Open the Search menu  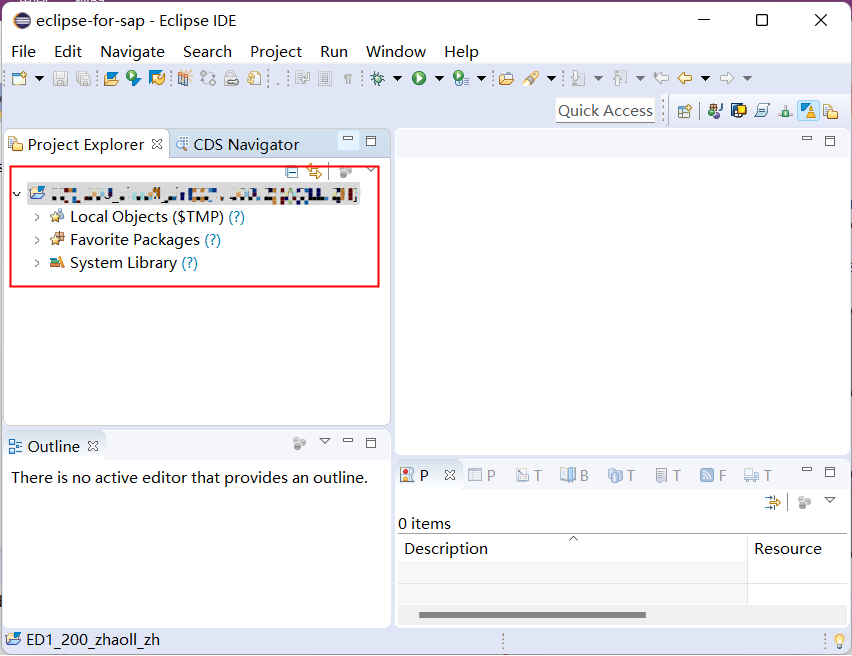pos(207,52)
